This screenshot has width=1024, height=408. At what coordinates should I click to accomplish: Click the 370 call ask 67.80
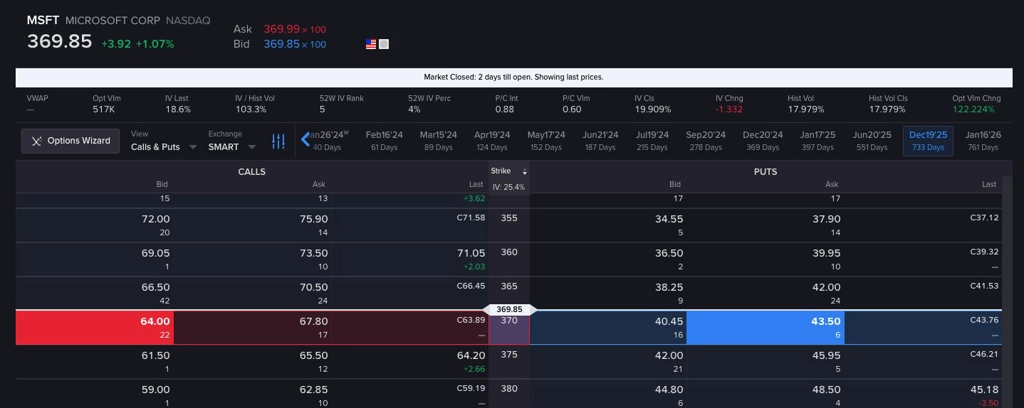[x=253, y=328]
